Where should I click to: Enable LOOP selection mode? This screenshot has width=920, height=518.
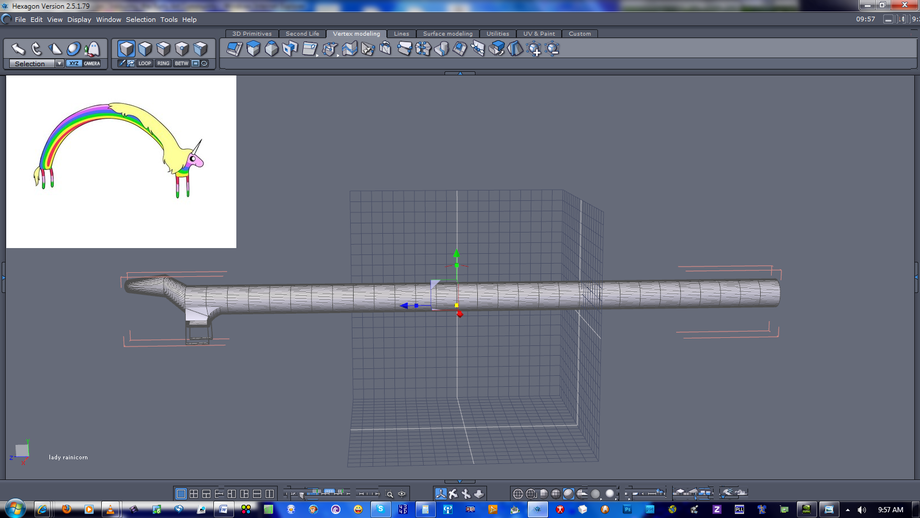[x=145, y=64]
